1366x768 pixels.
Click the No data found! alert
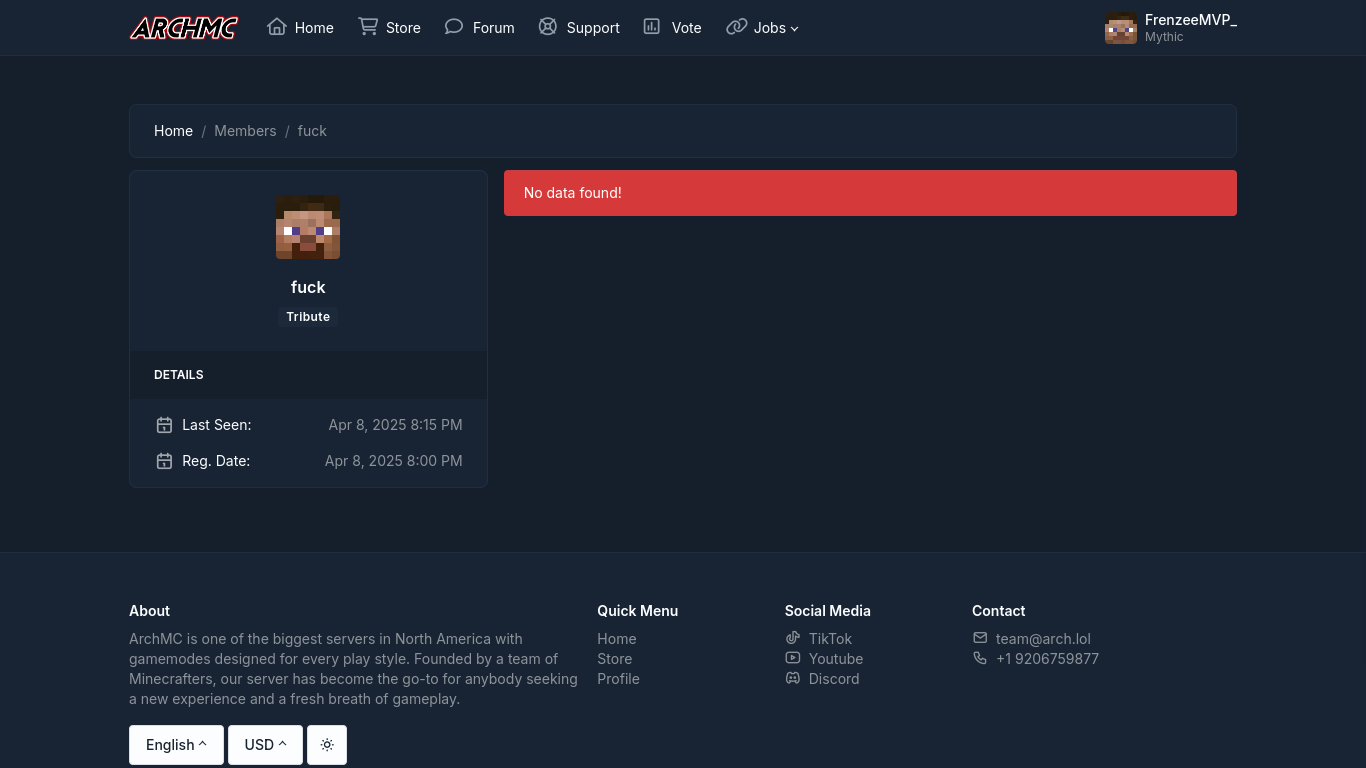click(x=870, y=193)
